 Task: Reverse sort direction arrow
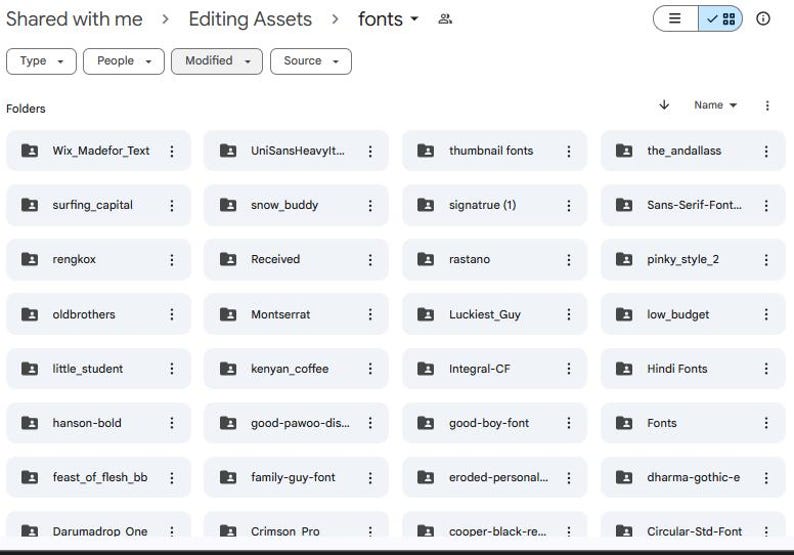point(664,105)
